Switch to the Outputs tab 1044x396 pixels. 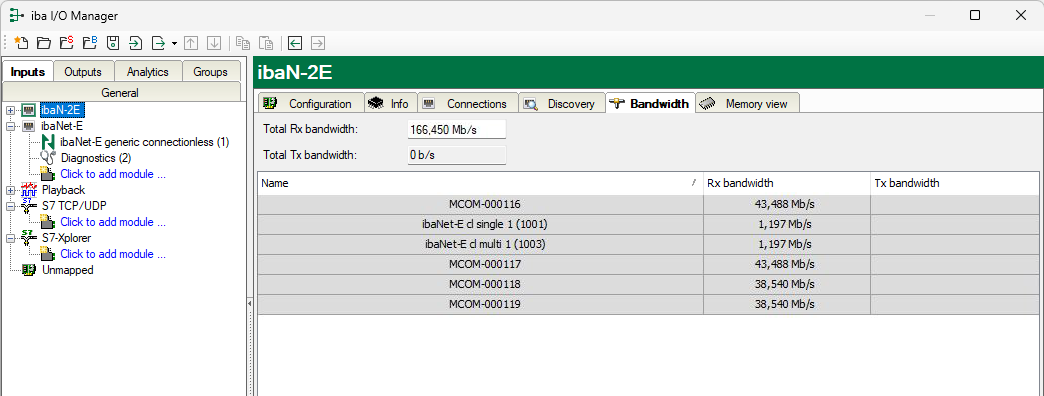click(83, 72)
